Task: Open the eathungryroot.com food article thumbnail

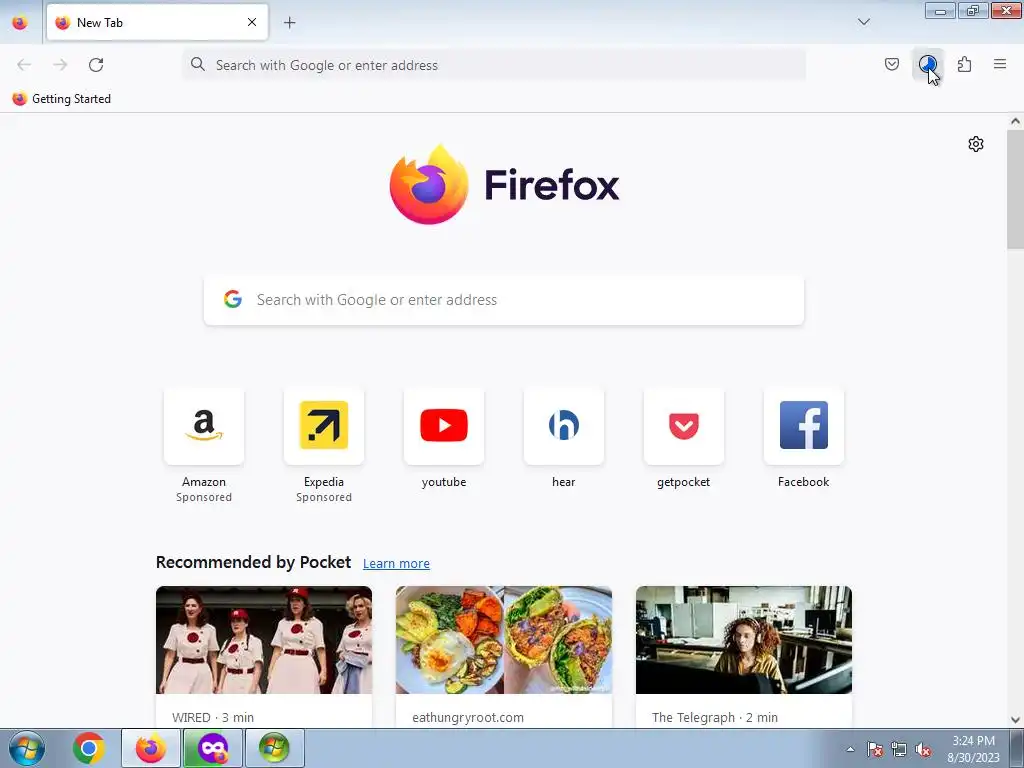Action: 504,640
